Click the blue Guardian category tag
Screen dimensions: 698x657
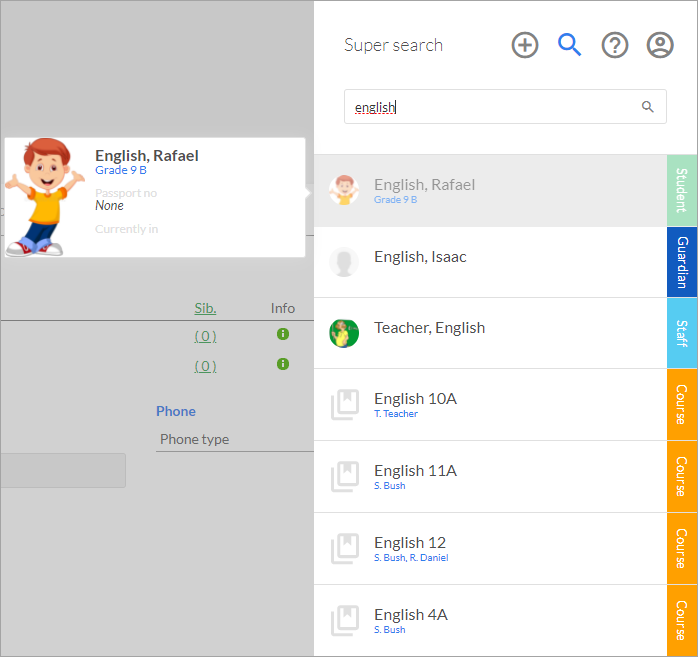[682, 262]
